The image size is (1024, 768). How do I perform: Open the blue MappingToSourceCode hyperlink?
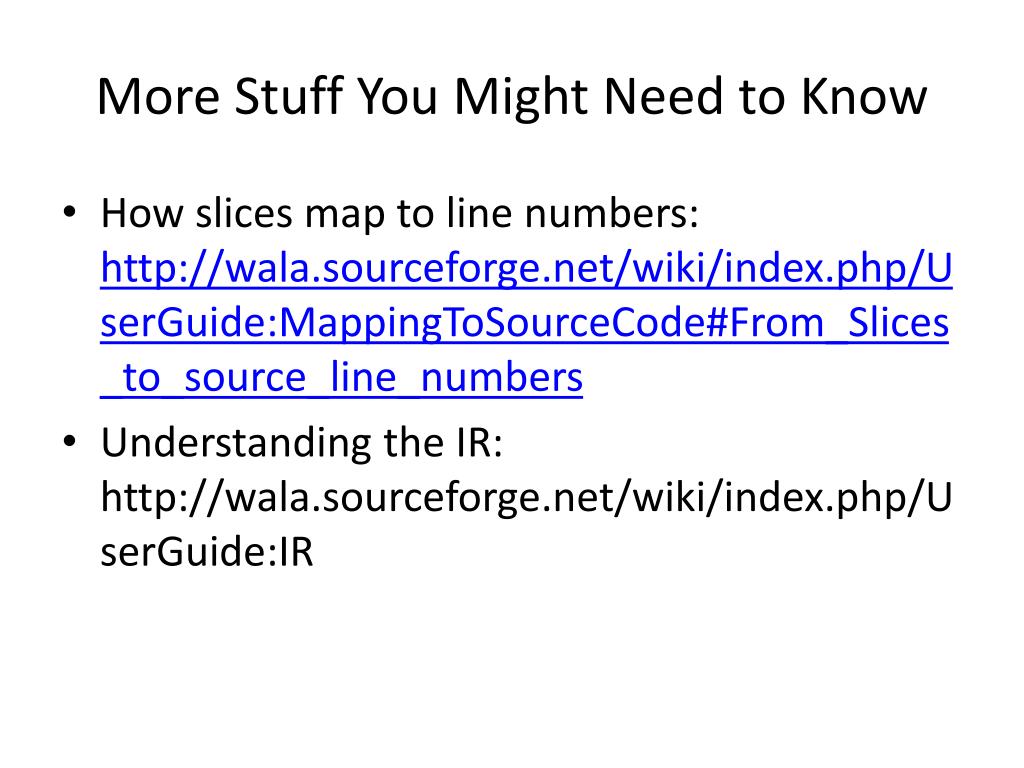pos(526,323)
